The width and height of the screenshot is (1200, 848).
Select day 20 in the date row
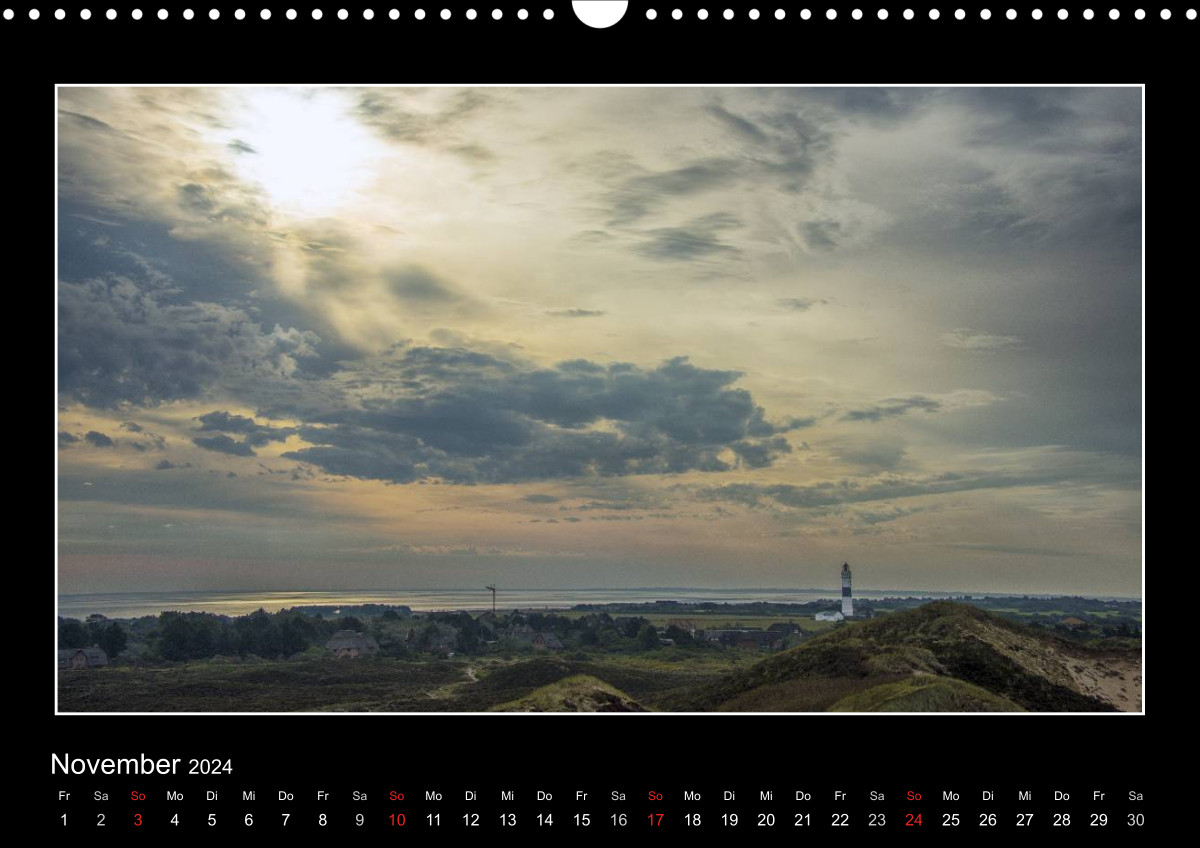point(766,820)
